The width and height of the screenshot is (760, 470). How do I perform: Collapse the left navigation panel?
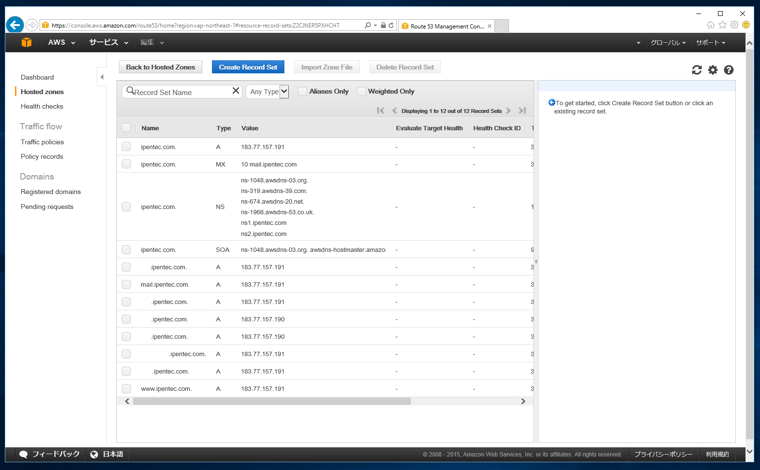pos(102,77)
